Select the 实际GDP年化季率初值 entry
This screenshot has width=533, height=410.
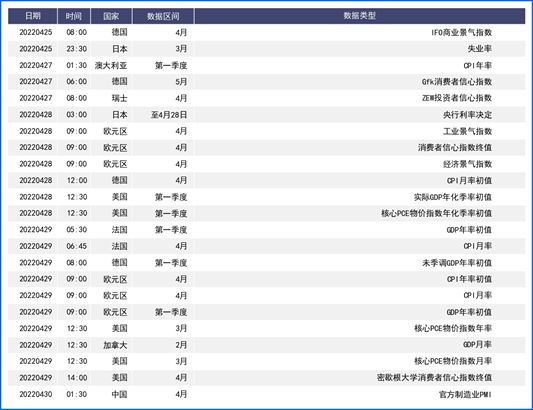453,197
